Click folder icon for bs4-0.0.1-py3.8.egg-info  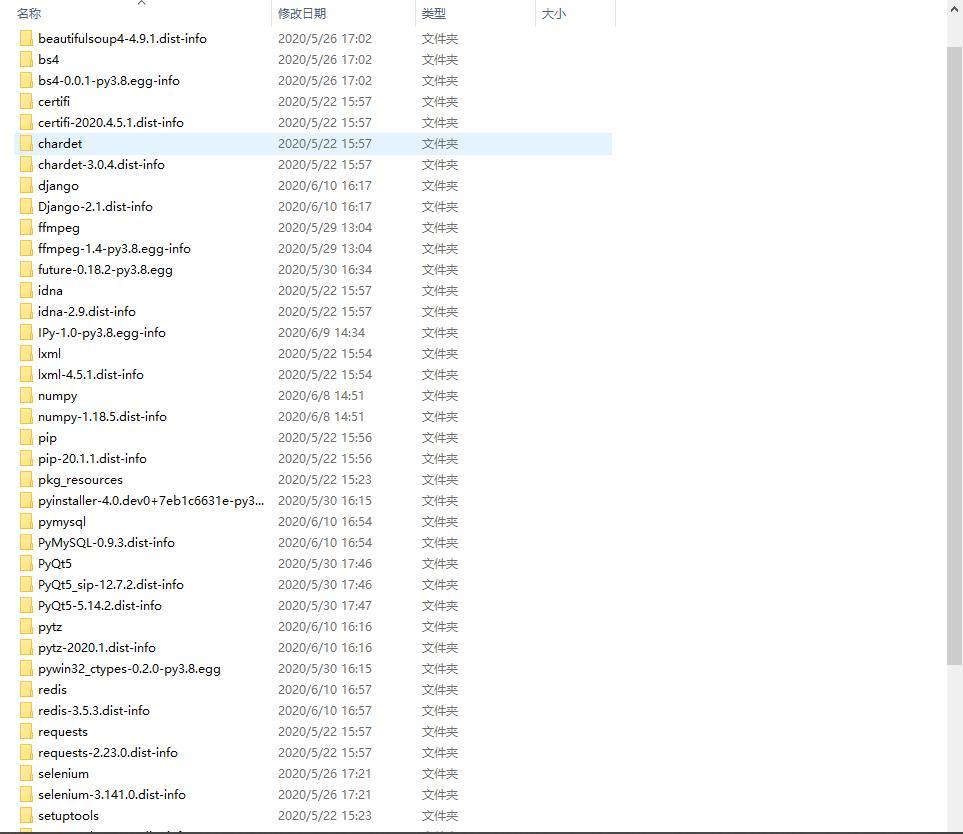click(x=26, y=80)
